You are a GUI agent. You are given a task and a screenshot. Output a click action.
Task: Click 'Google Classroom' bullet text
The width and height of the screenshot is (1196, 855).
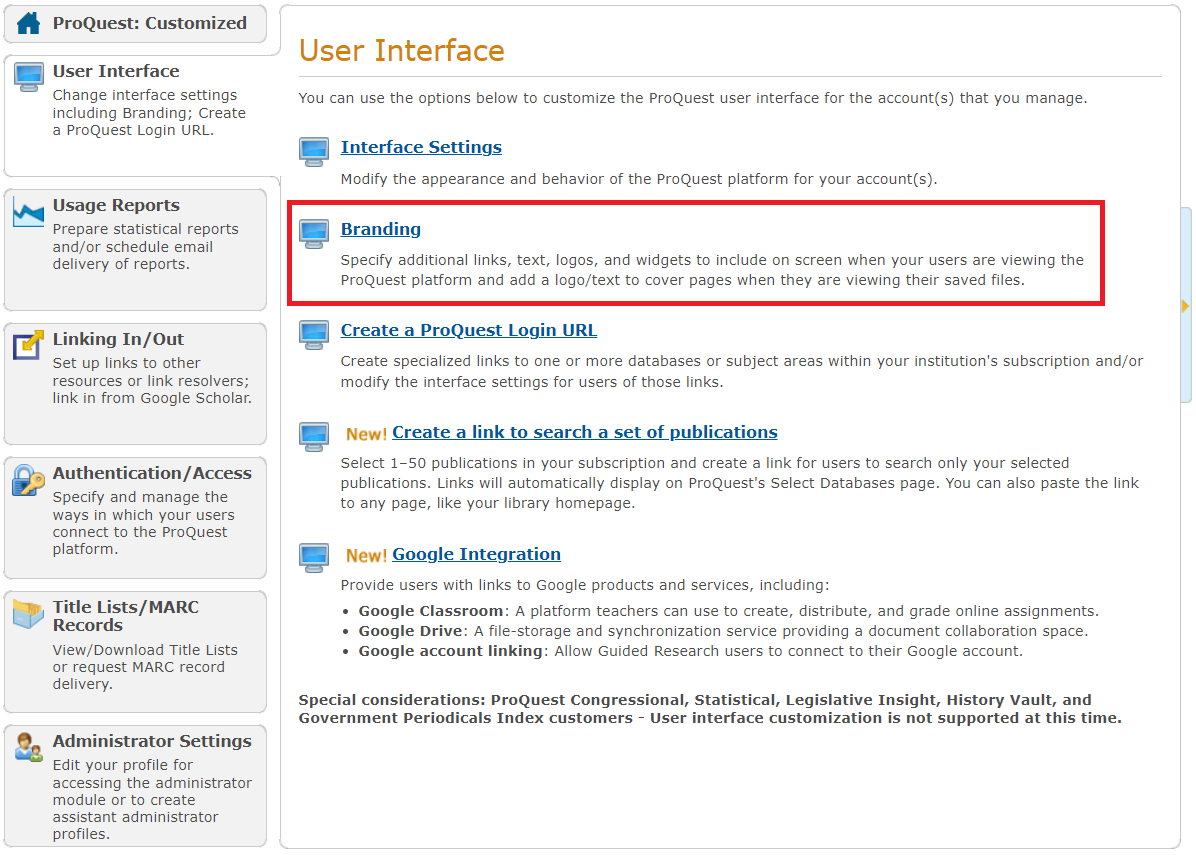click(728, 611)
